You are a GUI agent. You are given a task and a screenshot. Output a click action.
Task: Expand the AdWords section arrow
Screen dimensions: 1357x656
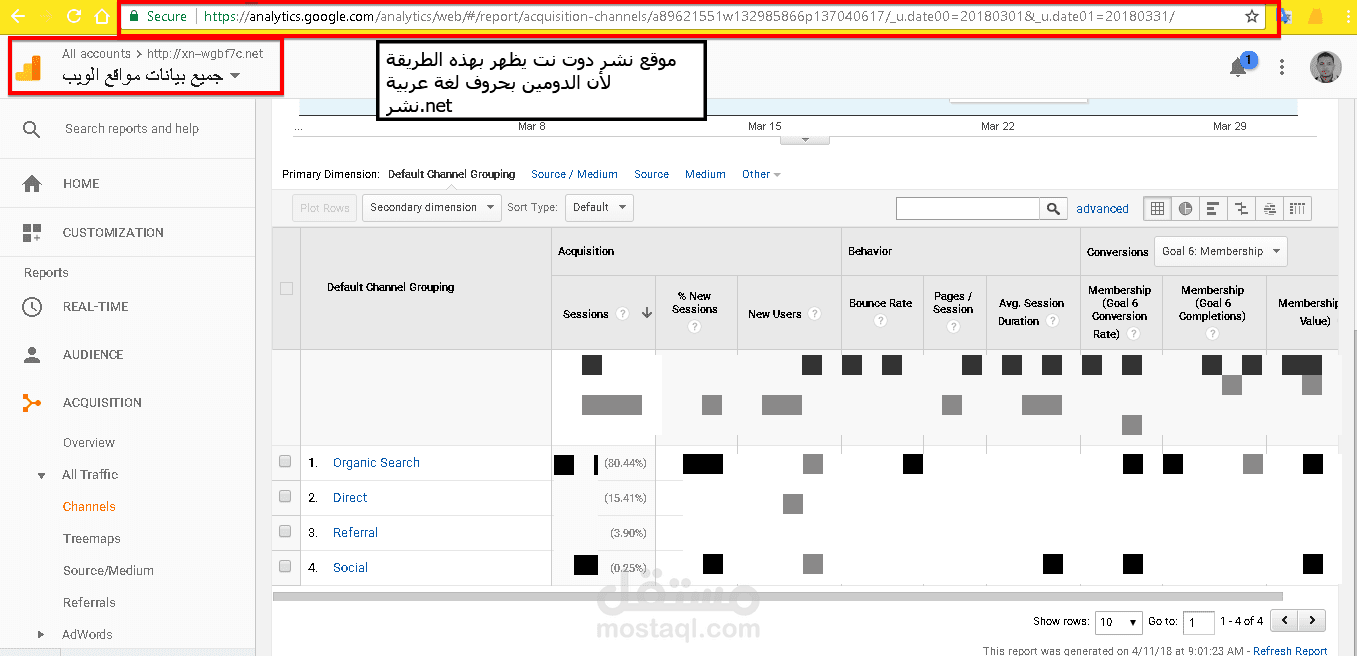41,634
